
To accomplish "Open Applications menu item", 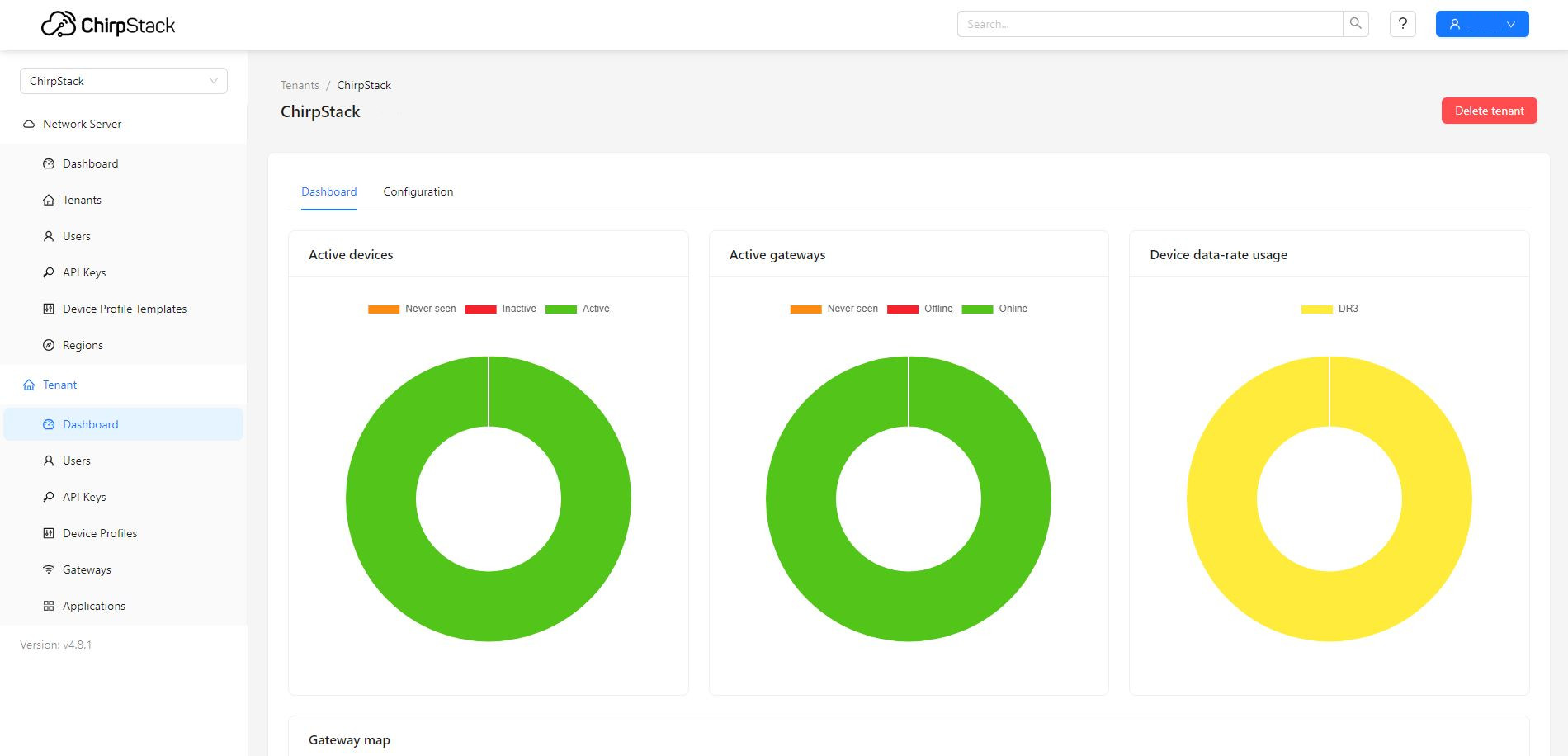I will tap(124, 606).
